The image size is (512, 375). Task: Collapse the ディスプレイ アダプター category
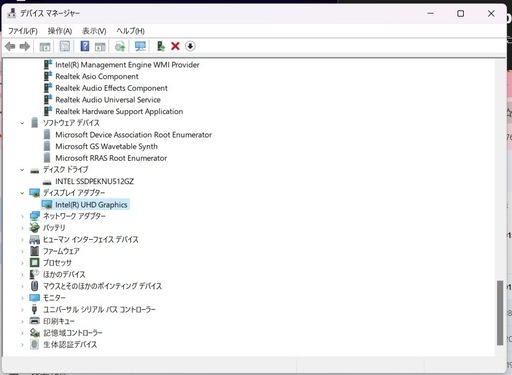[x=22, y=193]
